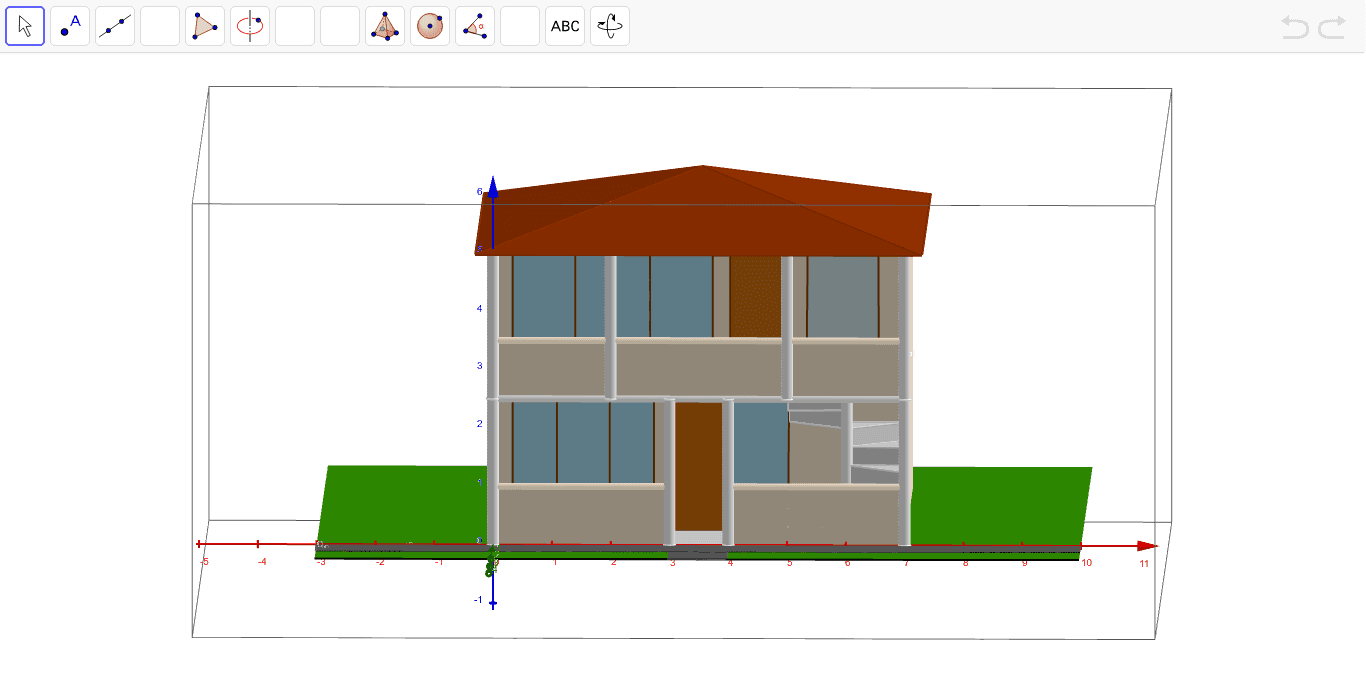The image size is (1366, 675).
Task: Select the Pyramid tool
Action: click(385, 26)
